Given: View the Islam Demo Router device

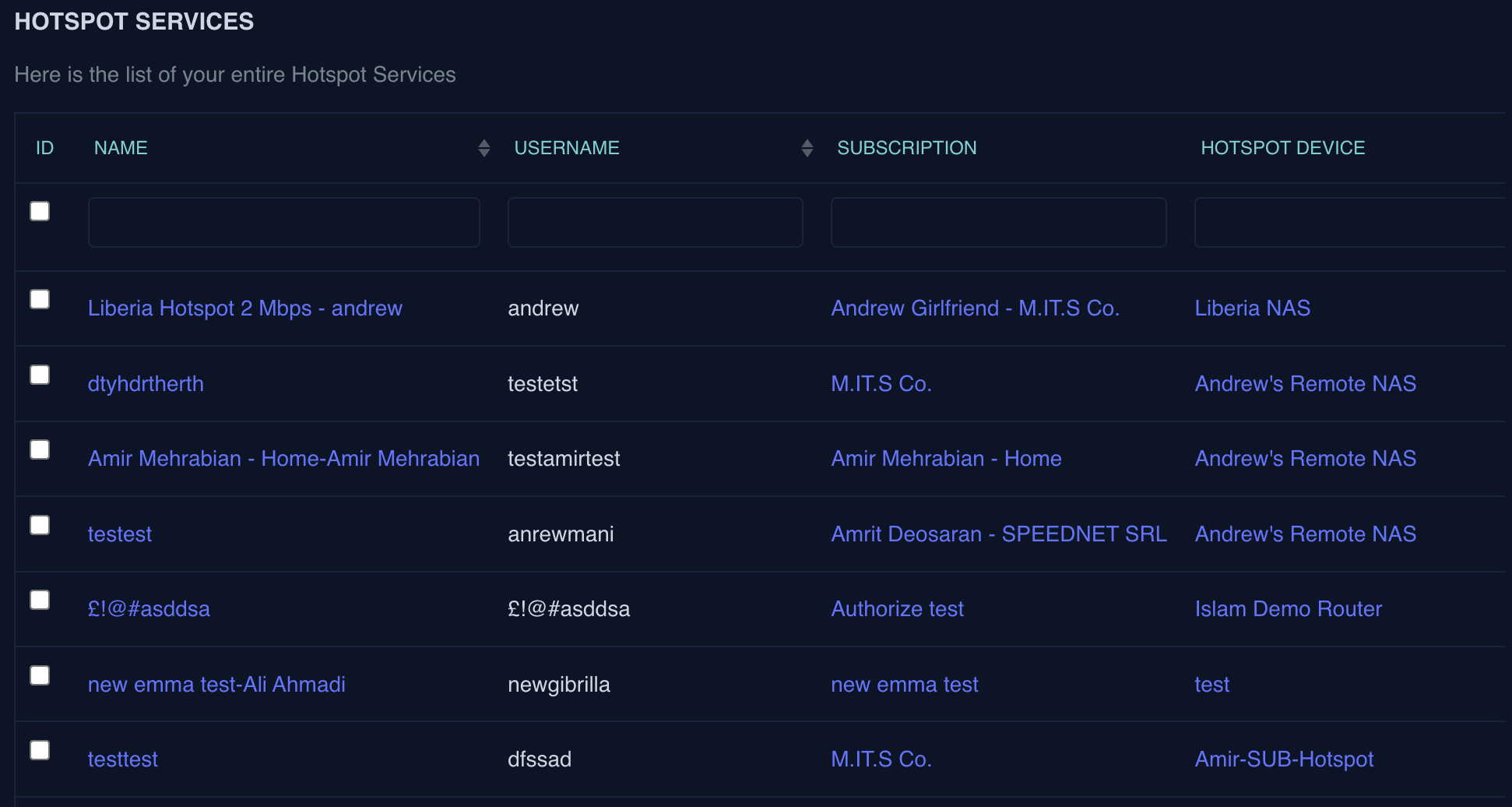Looking at the screenshot, I should click(x=1289, y=608).
